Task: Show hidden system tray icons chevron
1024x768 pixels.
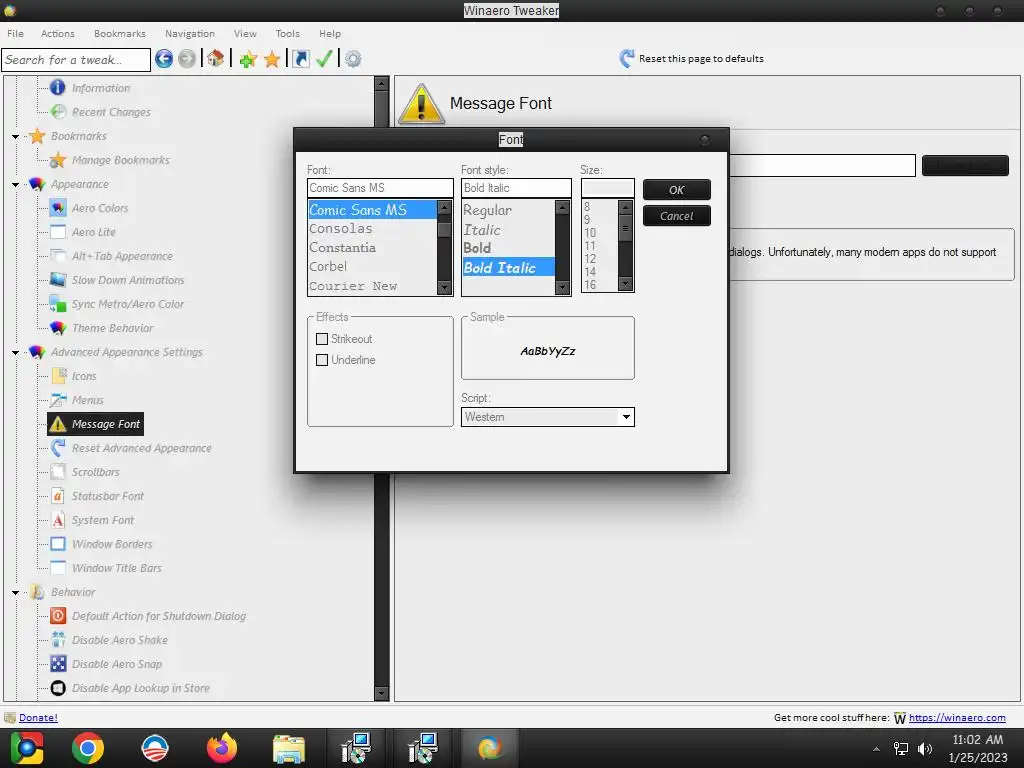Action: point(876,749)
